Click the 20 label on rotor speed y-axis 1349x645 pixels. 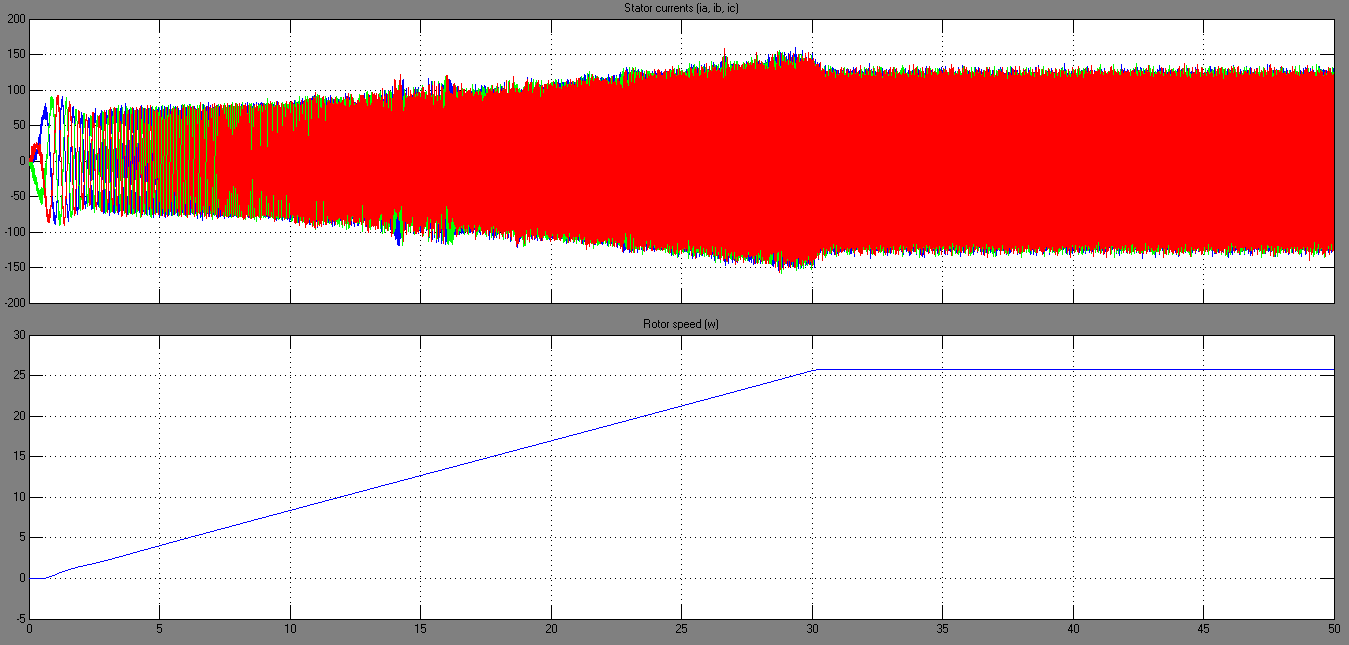[x=20, y=416]
